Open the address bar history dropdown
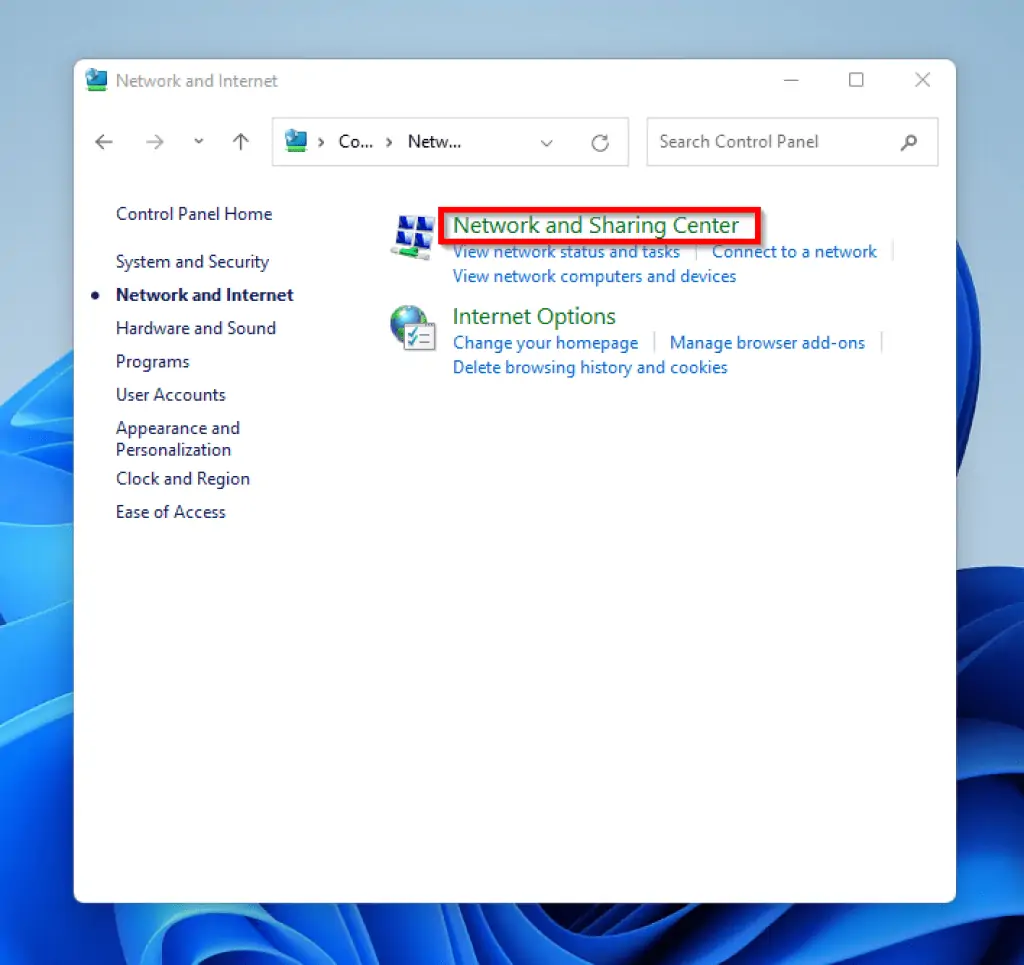This screenshot has width=1024, height=965. (x=546, y=143)
